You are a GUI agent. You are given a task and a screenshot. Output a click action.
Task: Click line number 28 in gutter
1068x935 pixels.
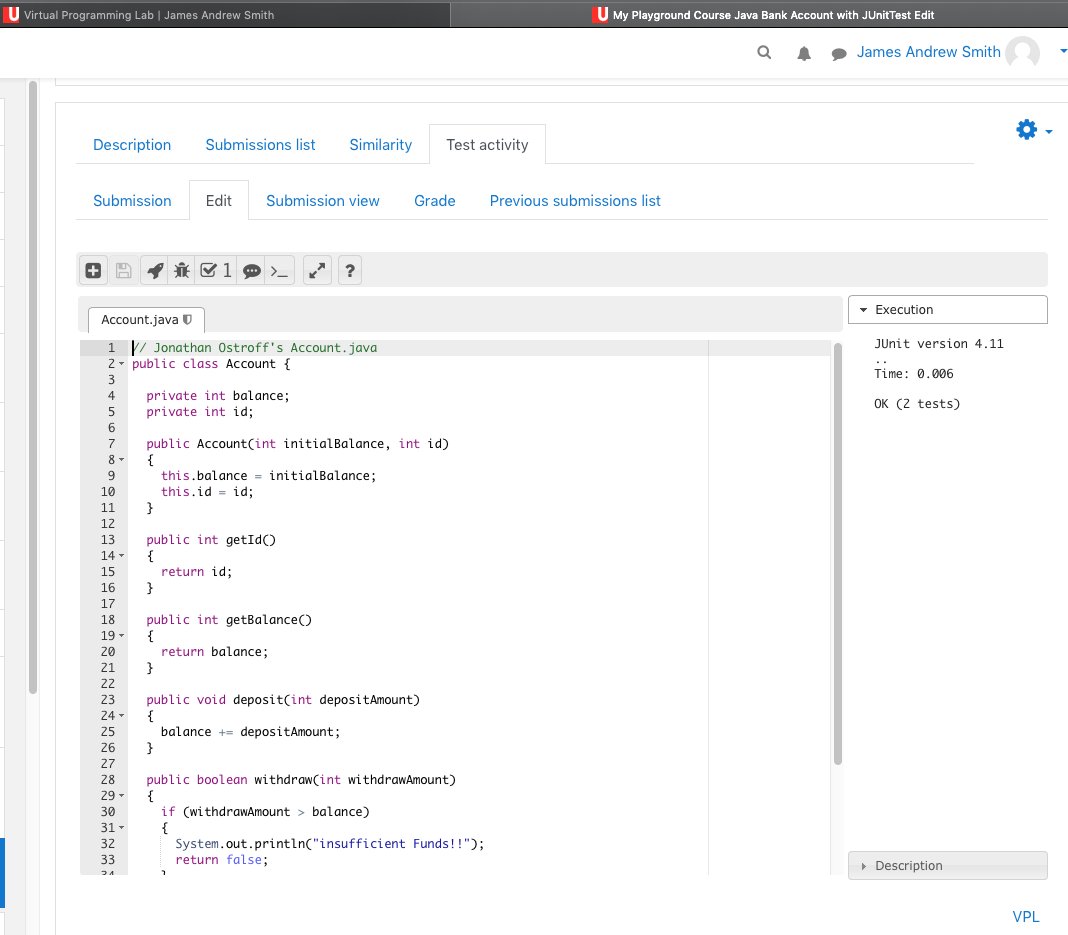coord(108,780)
